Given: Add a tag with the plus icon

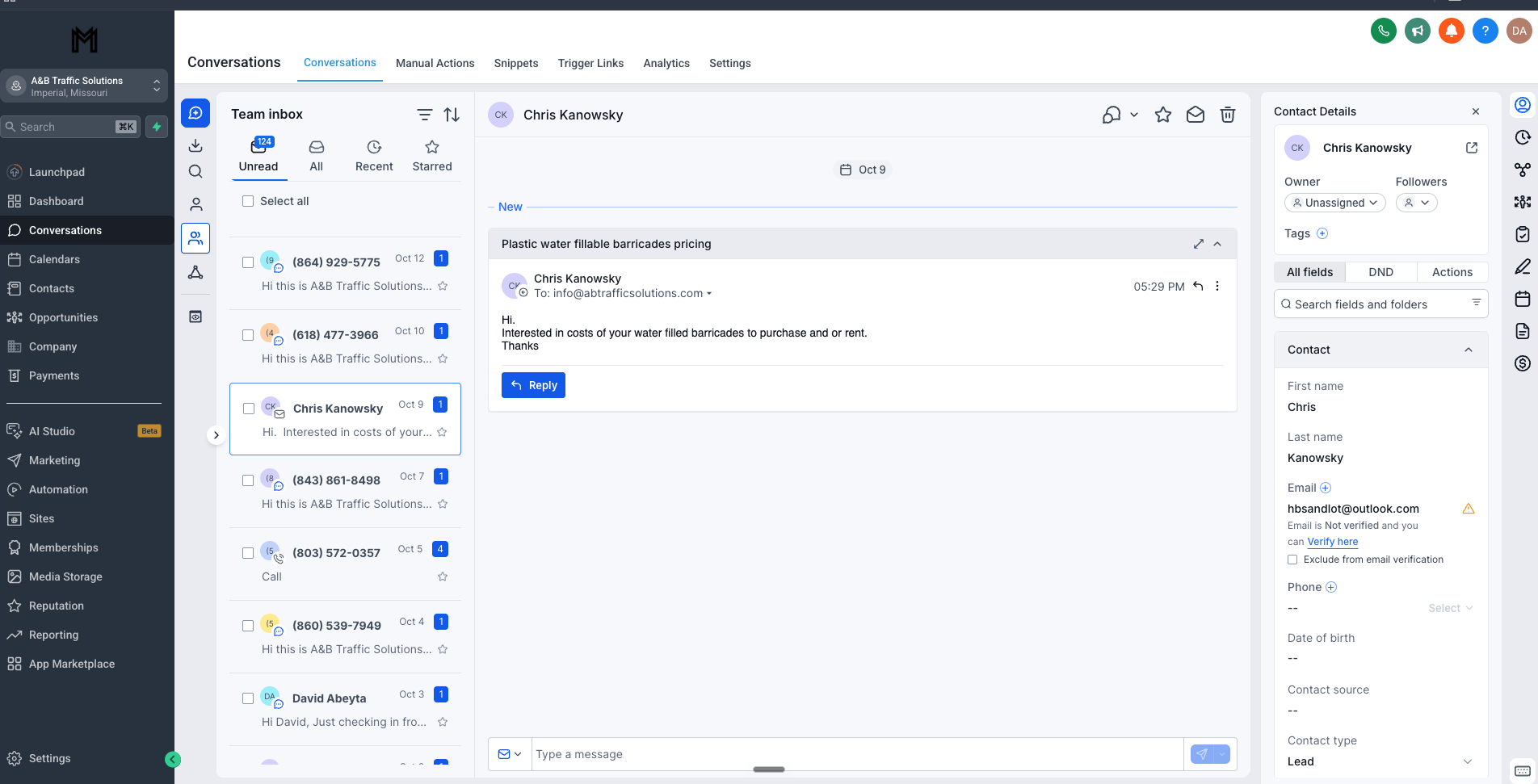Looking at the screenshot, I should click(x=1322, y=233).
